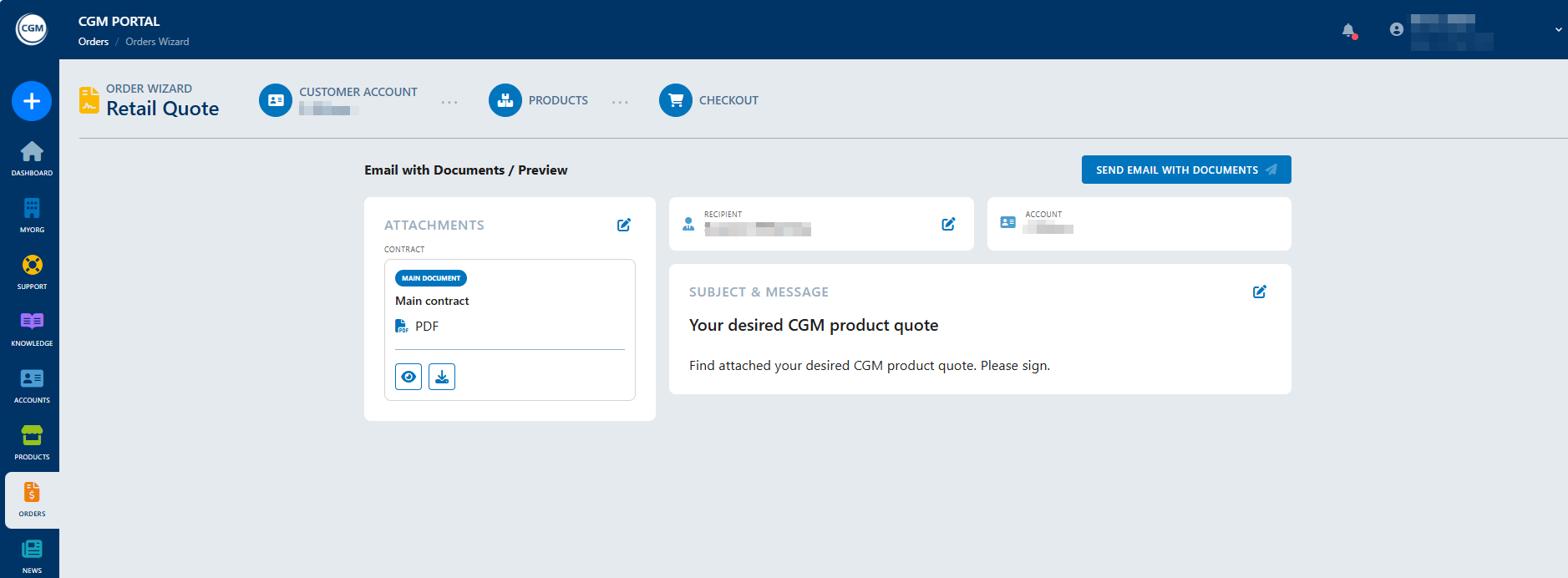This screenshot has width=1568, height=578.
Task: Go to Products in the sidebar
Action: (x=32, y=442)
